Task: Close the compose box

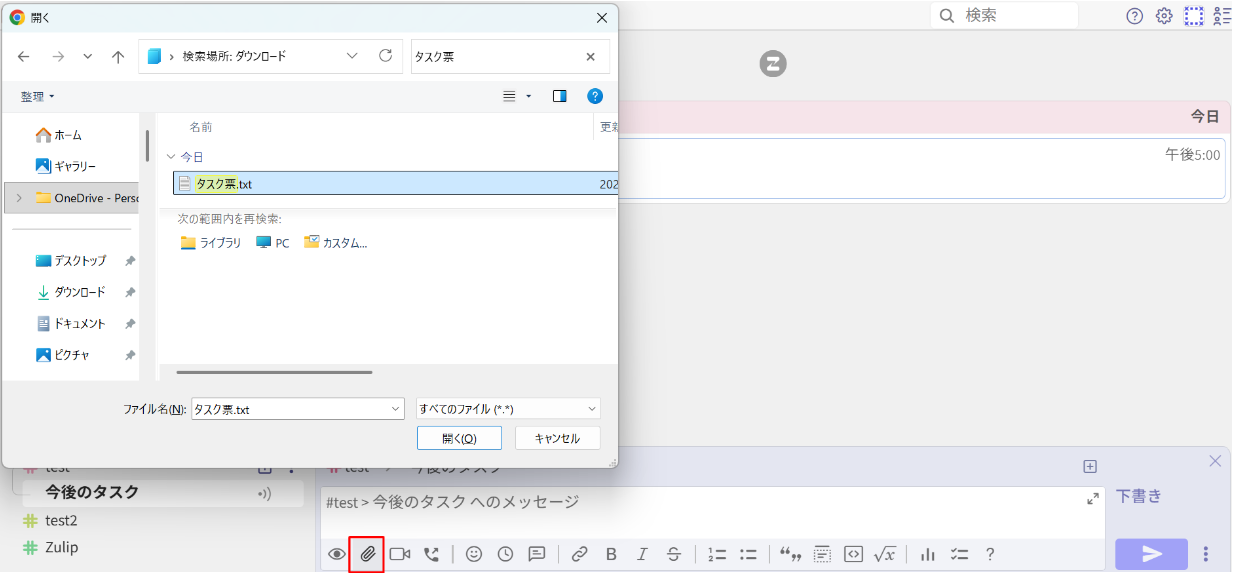Action: click(1215, 461)
